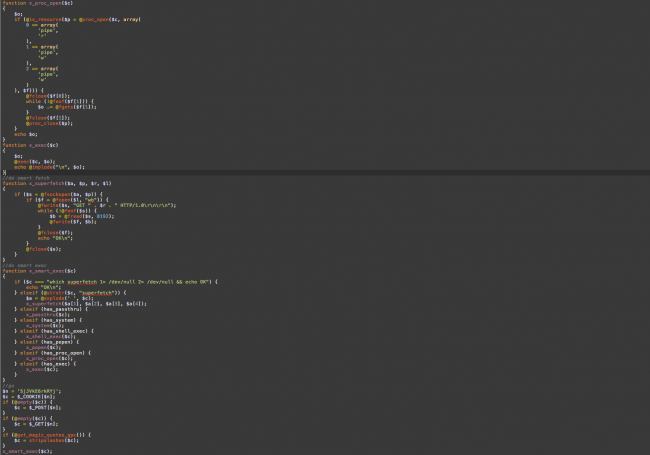Click the 'which superfetch' condition line
Image resolution: width=650 pixels, height=455 pixels.
point(116,282)
